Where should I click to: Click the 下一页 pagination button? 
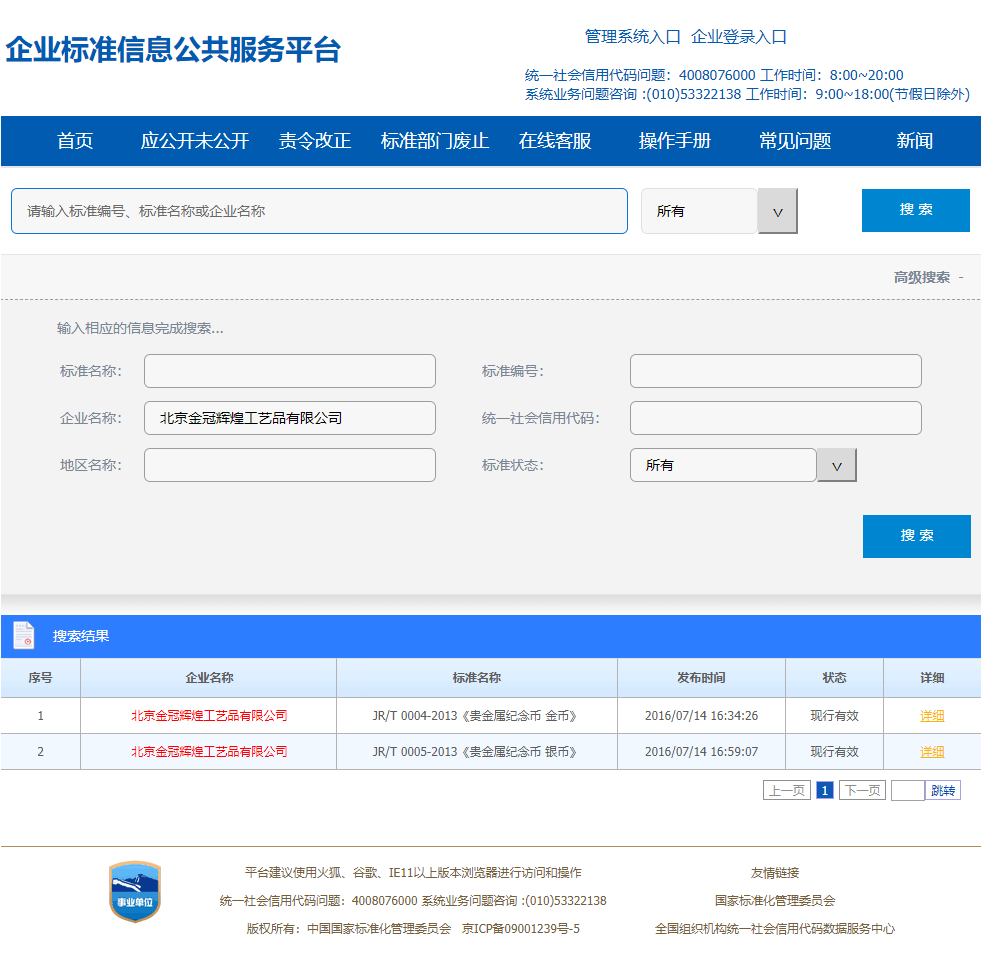click(x=862, y=791)
